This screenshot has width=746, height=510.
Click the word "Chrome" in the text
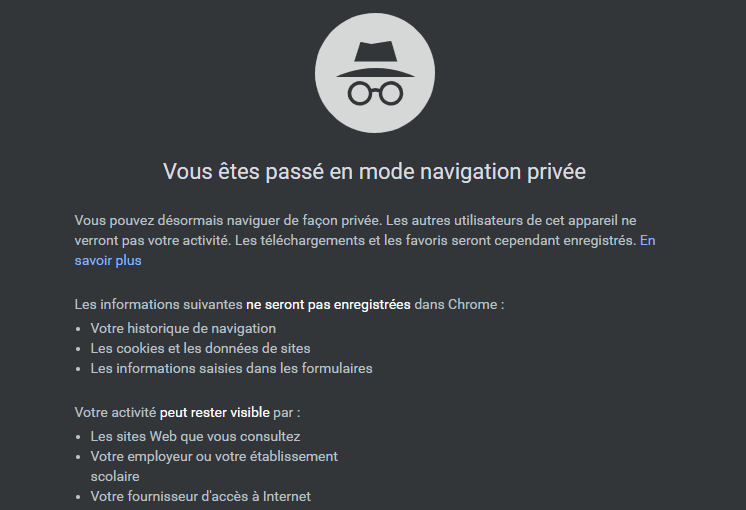[473, 304]
